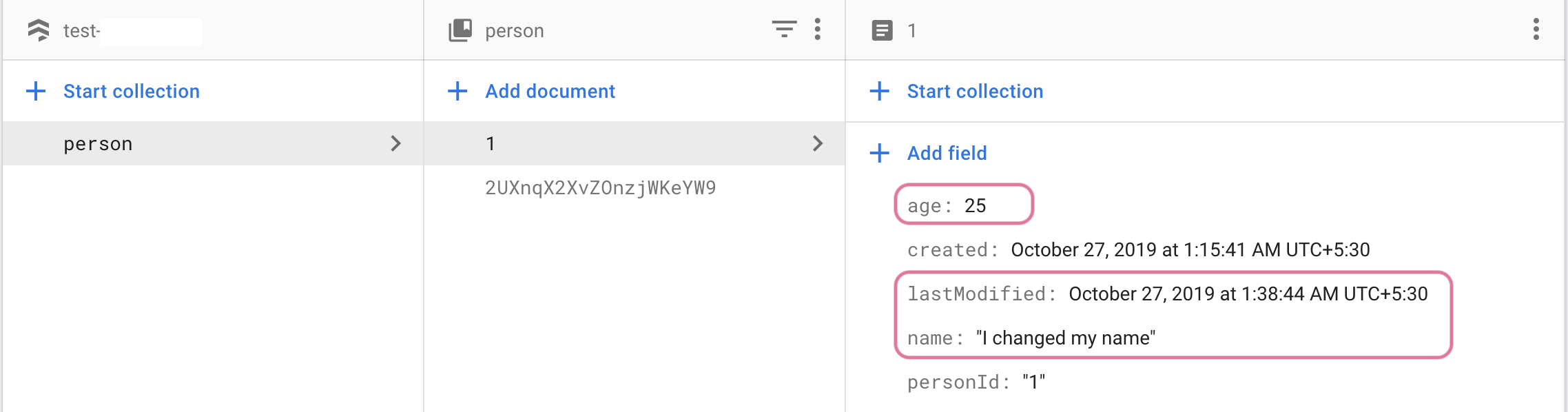The image size is (1568, 412).
Task: Click the plus icon beside Add field
Action: coord(880,153)
